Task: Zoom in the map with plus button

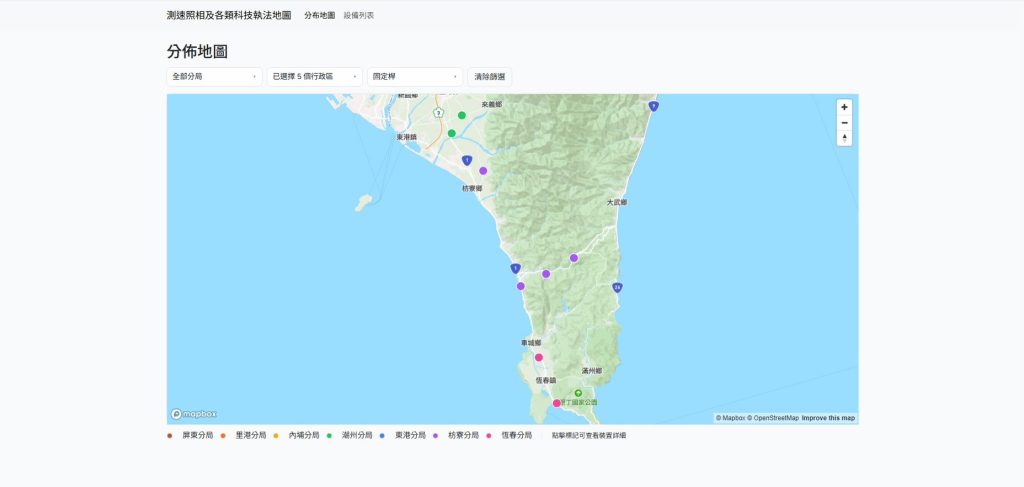Action: click(844, 107)
